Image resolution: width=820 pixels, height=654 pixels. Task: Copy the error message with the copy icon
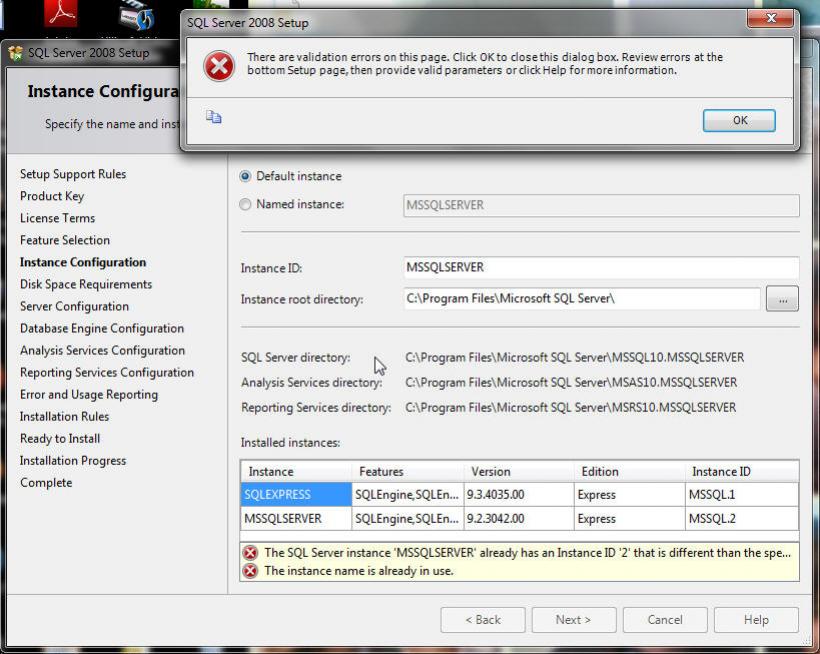[213, 117]
